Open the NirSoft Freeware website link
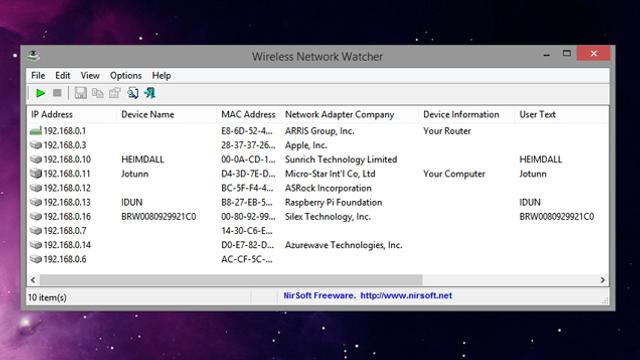 tap(367, 296)
